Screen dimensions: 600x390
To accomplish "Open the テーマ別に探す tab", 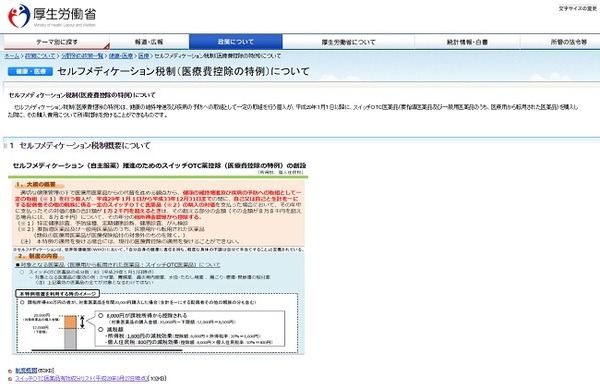I will (x=57, y=42).
